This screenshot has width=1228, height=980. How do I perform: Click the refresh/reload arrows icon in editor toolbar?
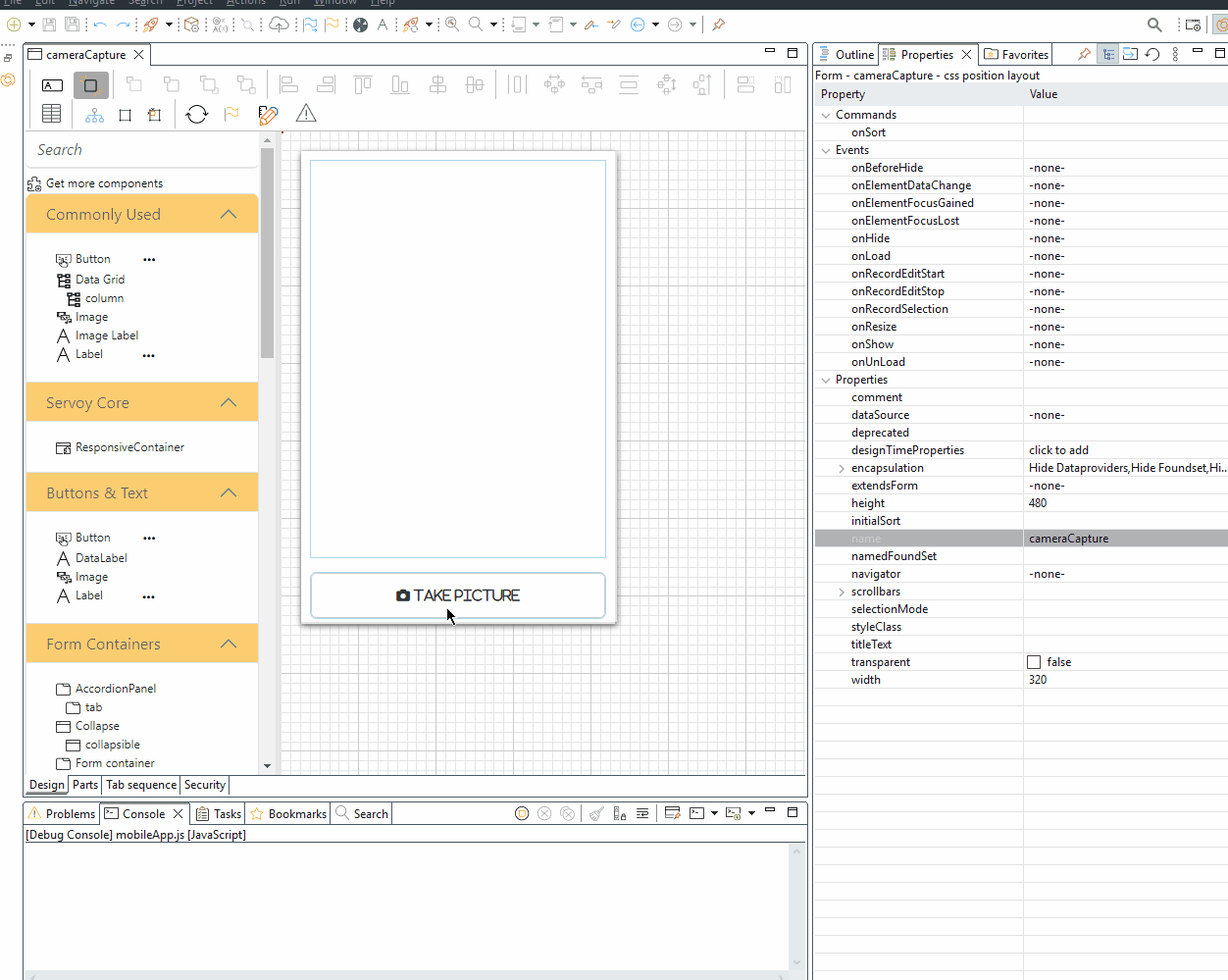pyautogui.click(x=197, y=115)
